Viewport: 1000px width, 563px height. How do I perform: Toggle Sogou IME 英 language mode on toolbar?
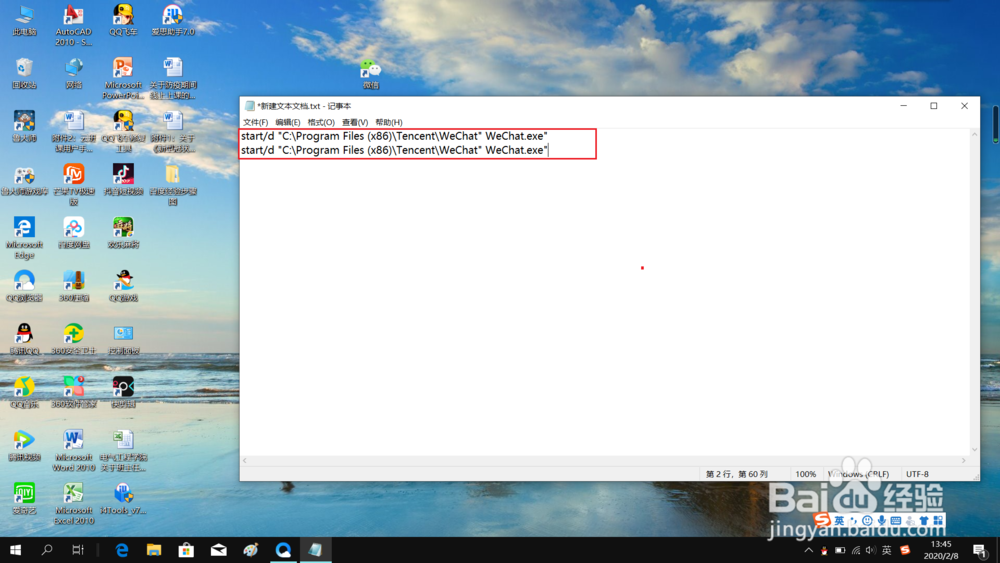pyautogui.click(x=839, y=521)
